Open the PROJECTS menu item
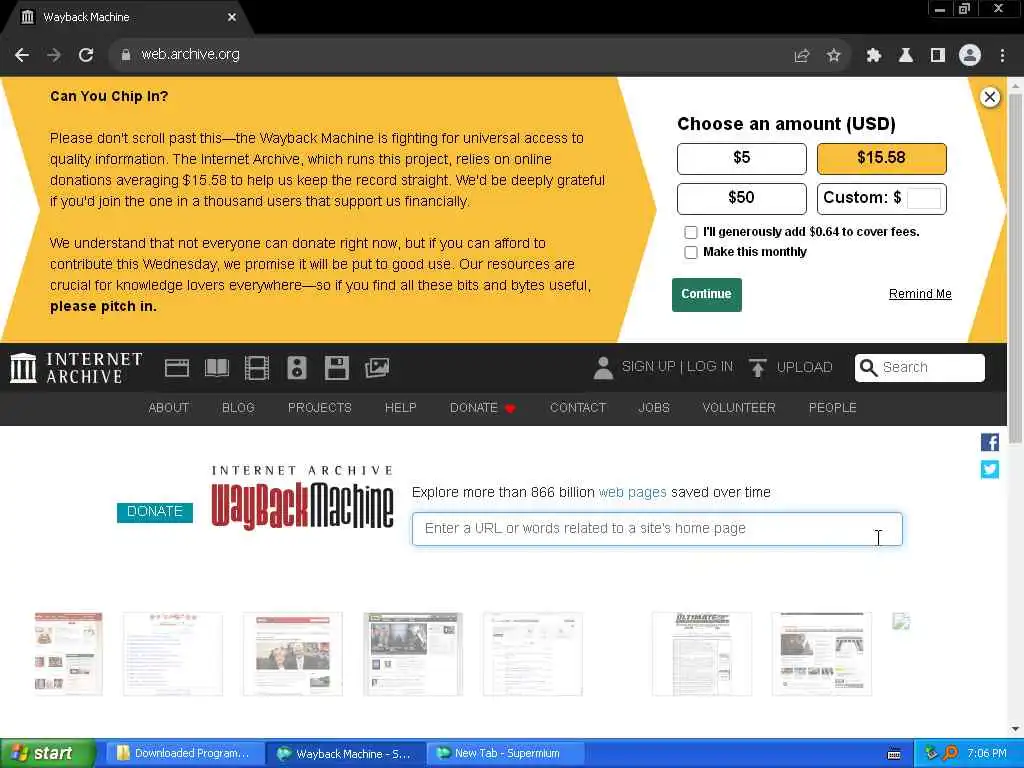Viewport: 1024px width, 768px height. pos(319,408)
